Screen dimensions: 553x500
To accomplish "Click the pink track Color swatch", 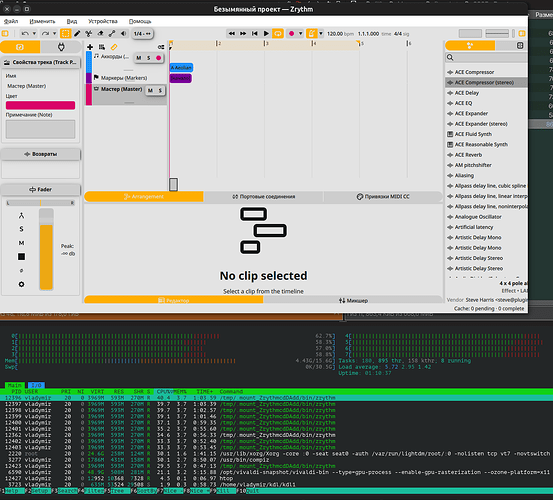I will click(x=40, y=105).
